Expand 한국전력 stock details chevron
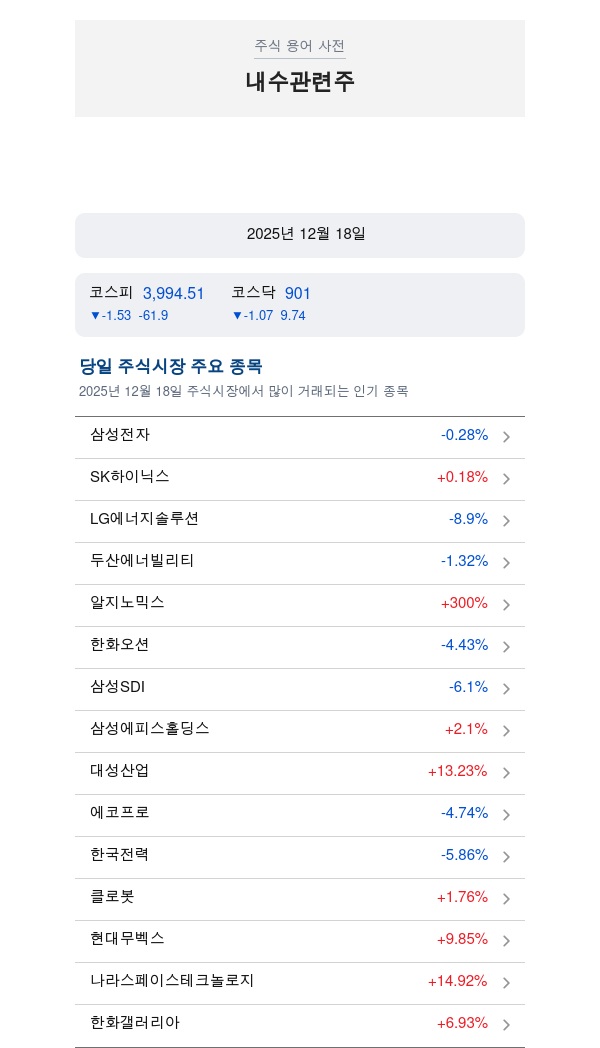Image resolution: width=600 pixels, height=1048 pixels. click(x=506, y=857)
